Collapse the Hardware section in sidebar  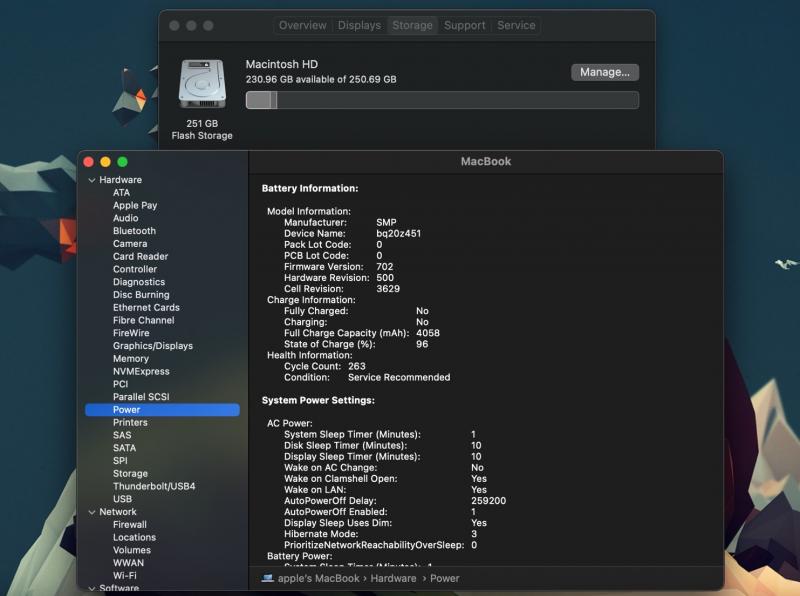click(92, 180)
